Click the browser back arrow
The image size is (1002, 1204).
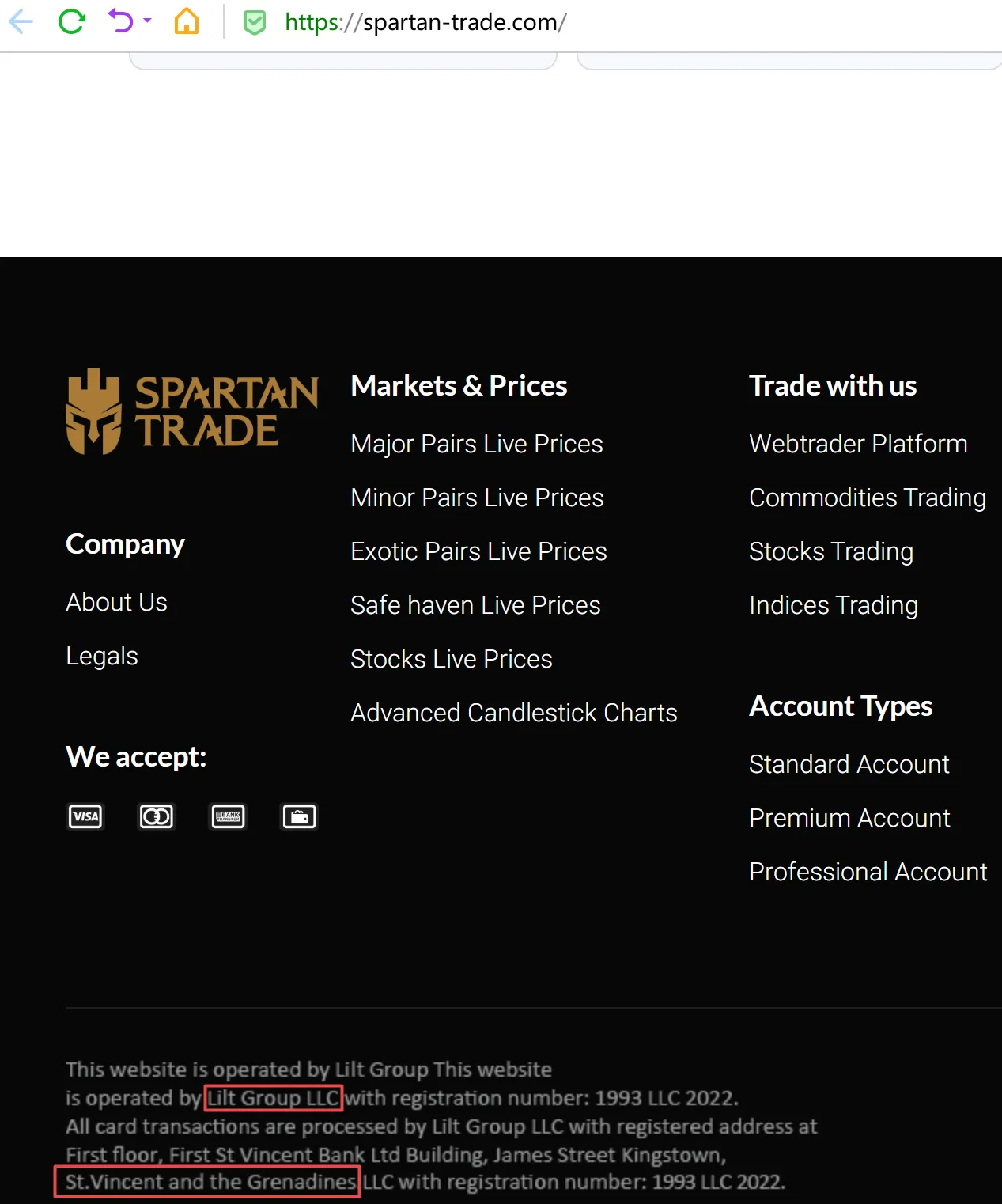[x=21, y=21]
